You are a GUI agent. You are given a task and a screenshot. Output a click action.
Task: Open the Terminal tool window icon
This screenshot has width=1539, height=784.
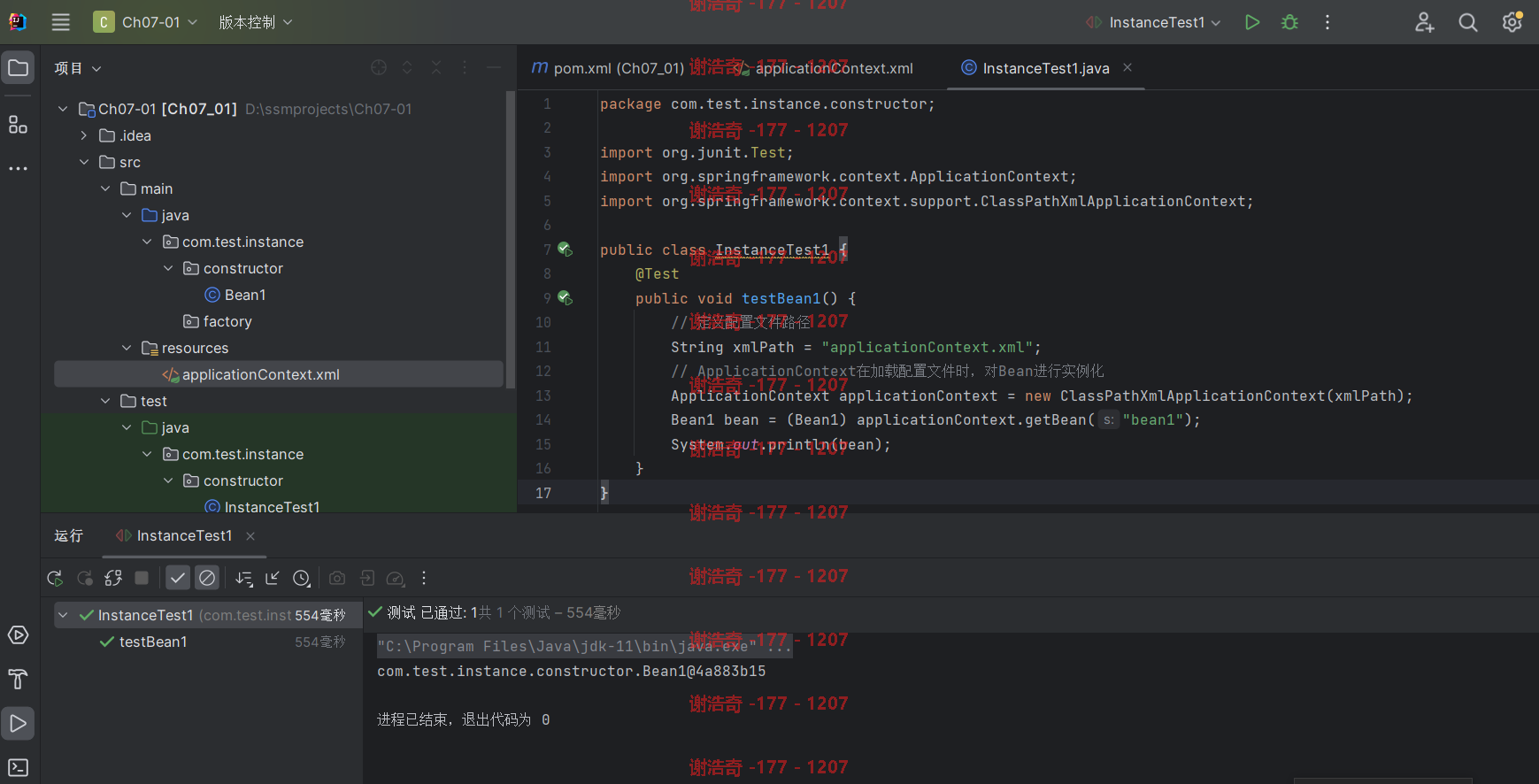point(19,767)
